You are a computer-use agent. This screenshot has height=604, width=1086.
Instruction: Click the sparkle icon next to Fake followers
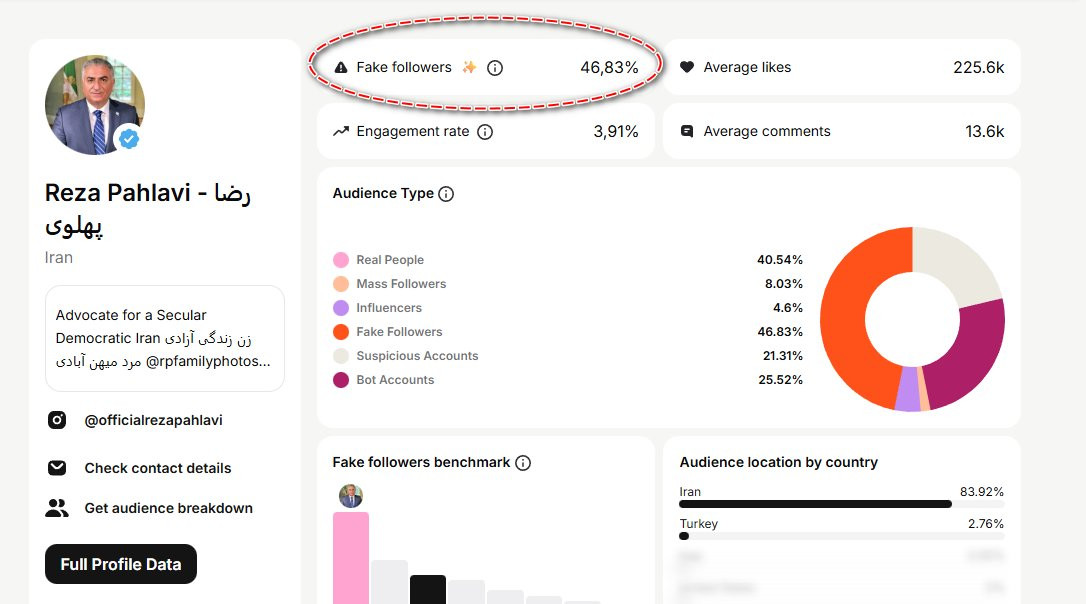469,67
